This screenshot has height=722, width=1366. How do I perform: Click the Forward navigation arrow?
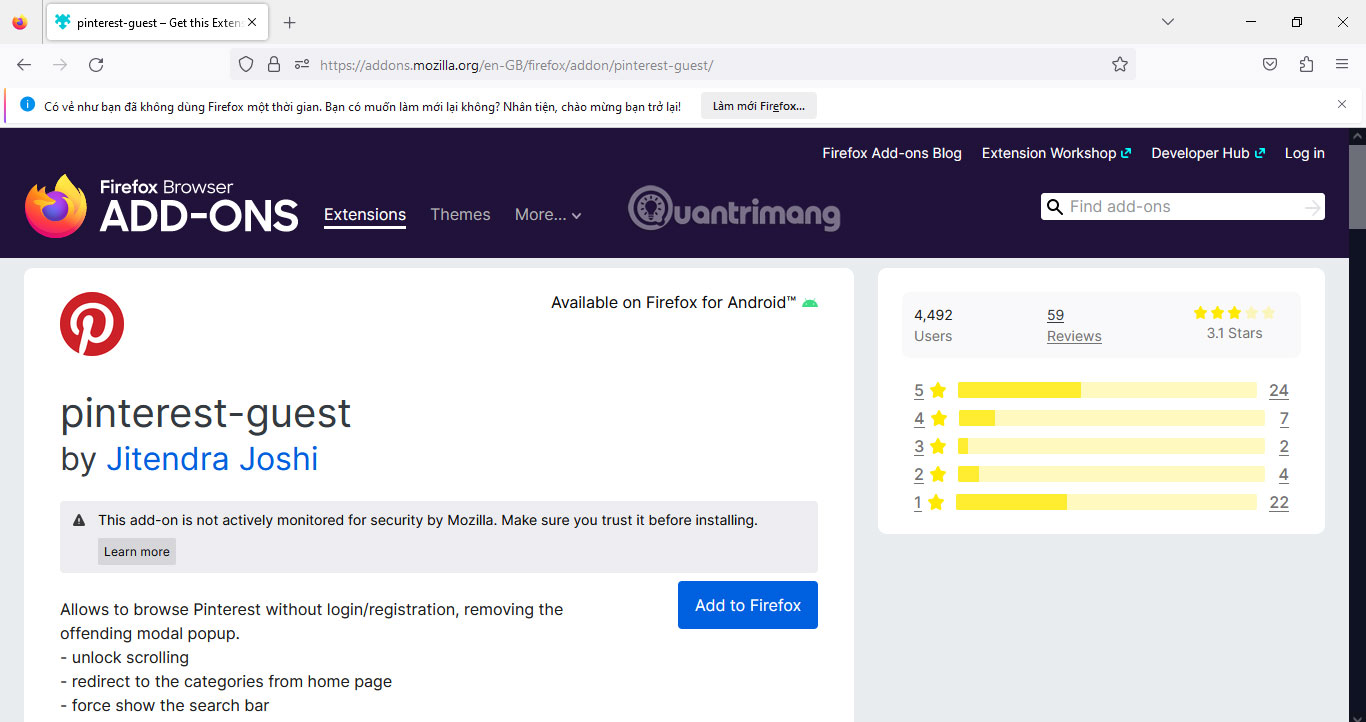click(60, 64)
